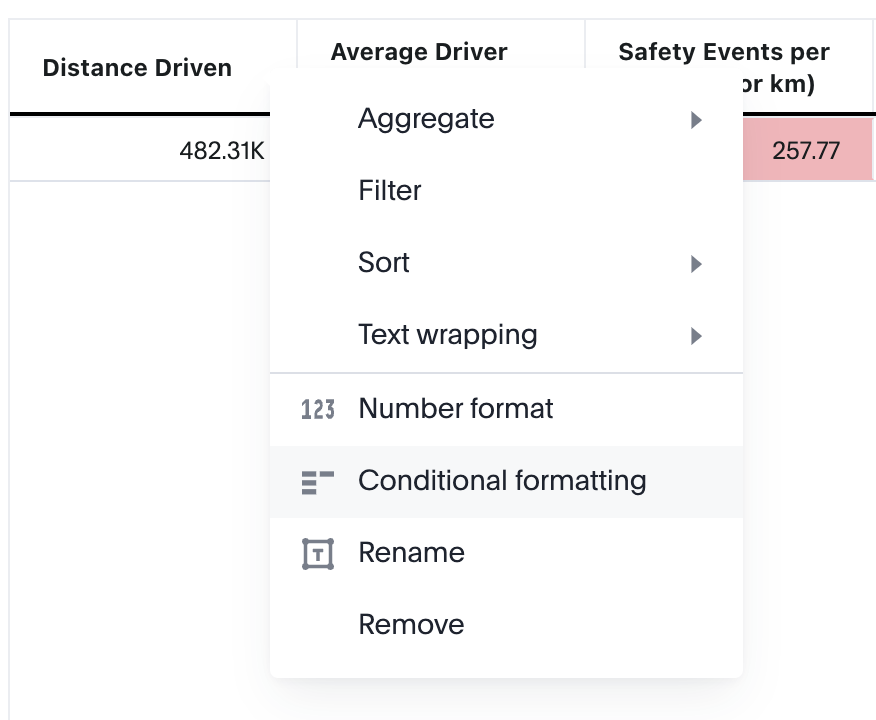Viewport: 876px width, 720px height.
Task: Choose Rename from the column menu
Action: (411, 553)
